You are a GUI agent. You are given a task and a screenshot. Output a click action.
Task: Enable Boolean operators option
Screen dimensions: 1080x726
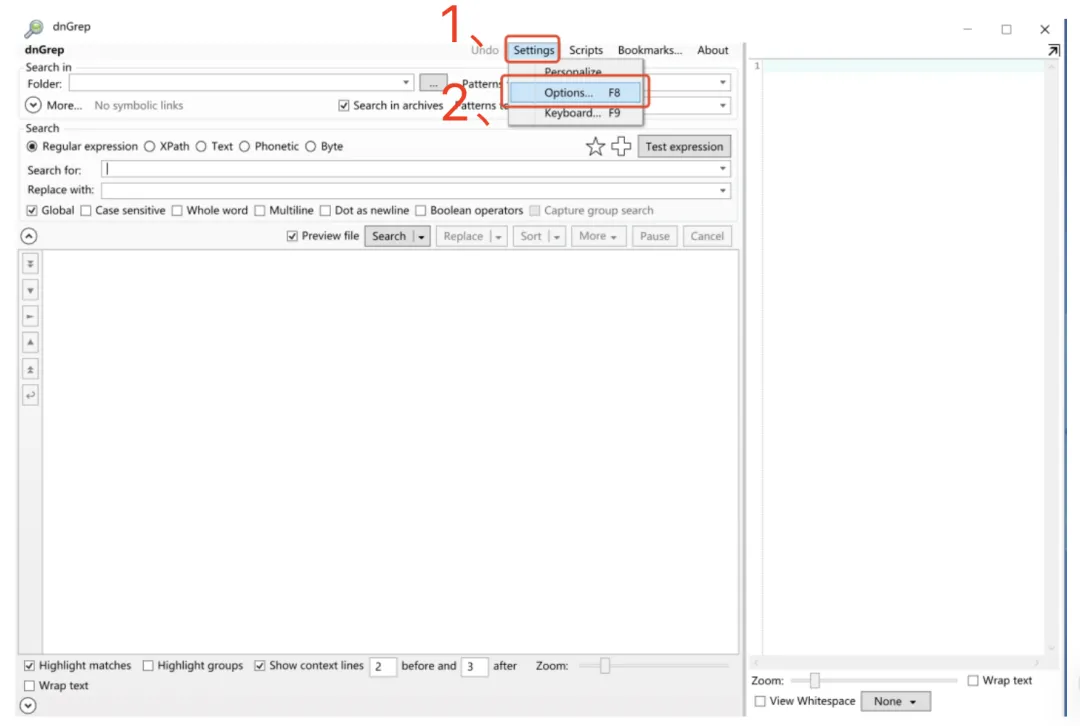pos(421,211)
